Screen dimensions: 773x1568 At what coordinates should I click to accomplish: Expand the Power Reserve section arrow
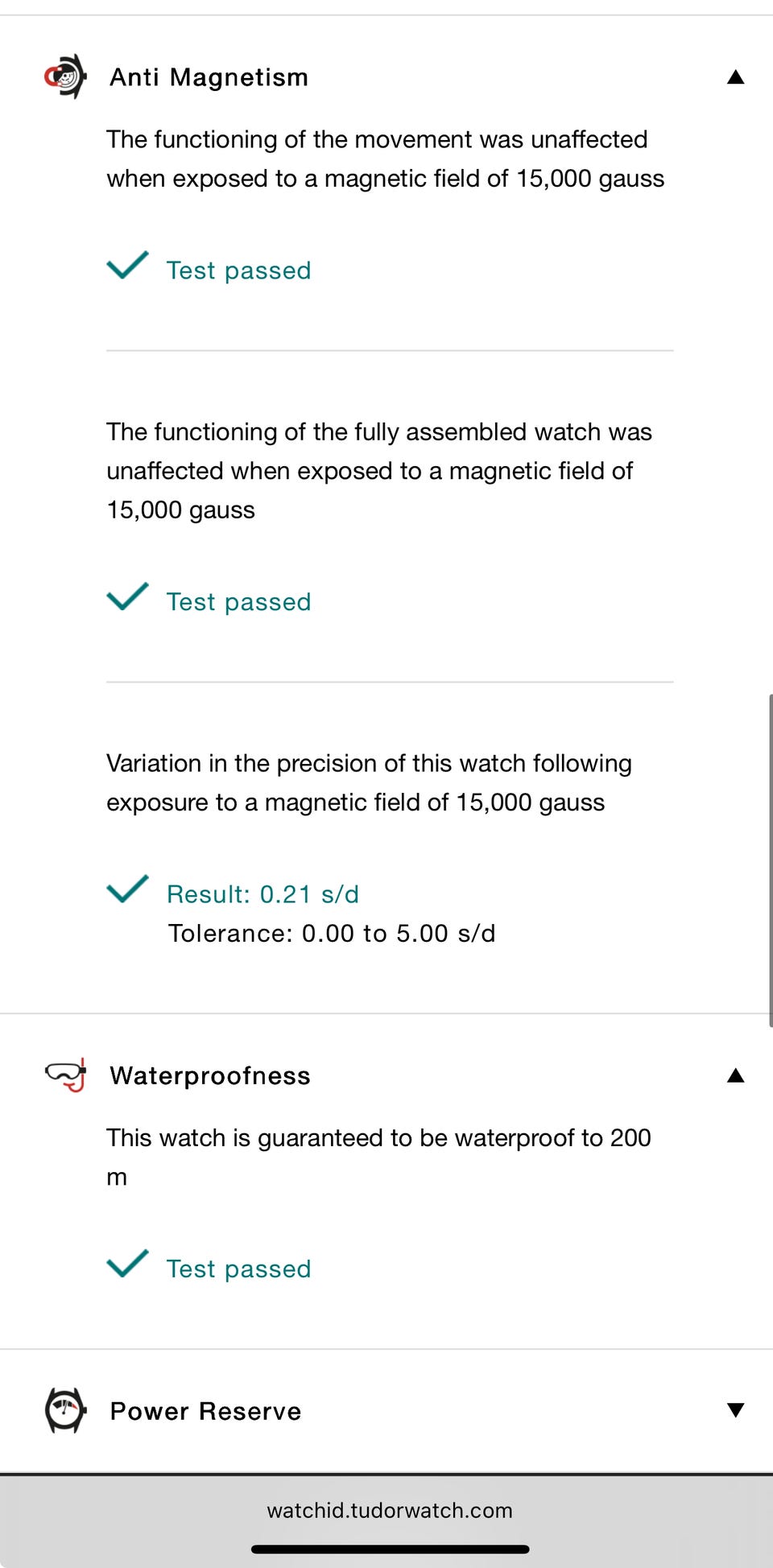735,1410
